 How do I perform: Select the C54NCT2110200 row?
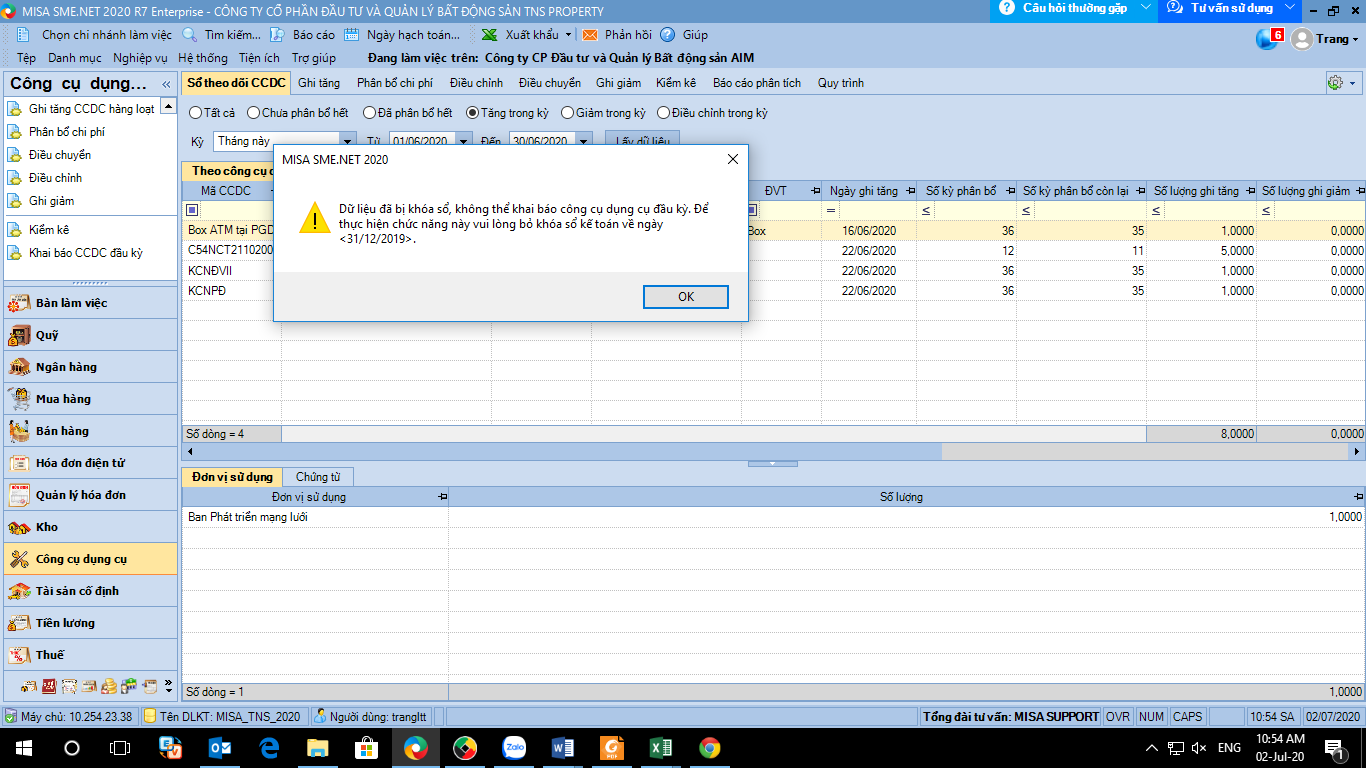[773, 251]
